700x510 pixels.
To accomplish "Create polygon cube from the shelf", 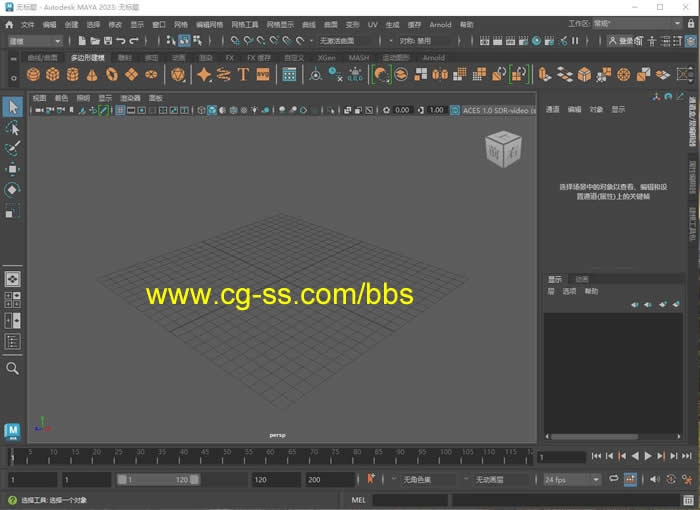I will point(53,75).
